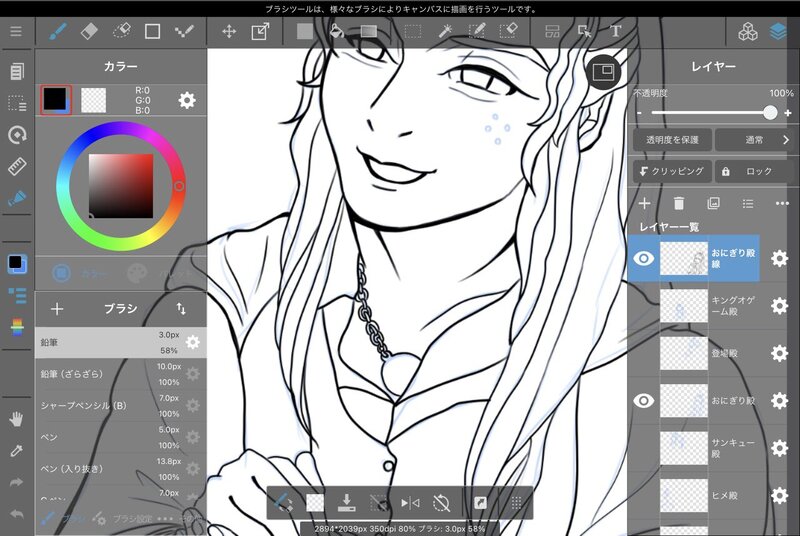Image resolution: width=800 pixels, height=536 pixels.
Task: Open the canvas rotate menu in sidebar
Action: tap(16, 135)
